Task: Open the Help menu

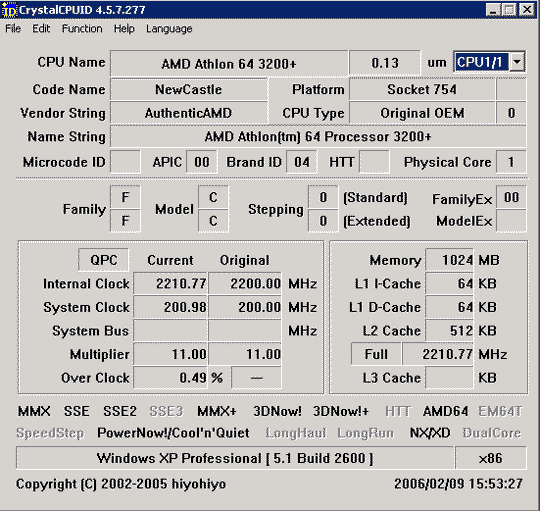Action: click(124, 29)
